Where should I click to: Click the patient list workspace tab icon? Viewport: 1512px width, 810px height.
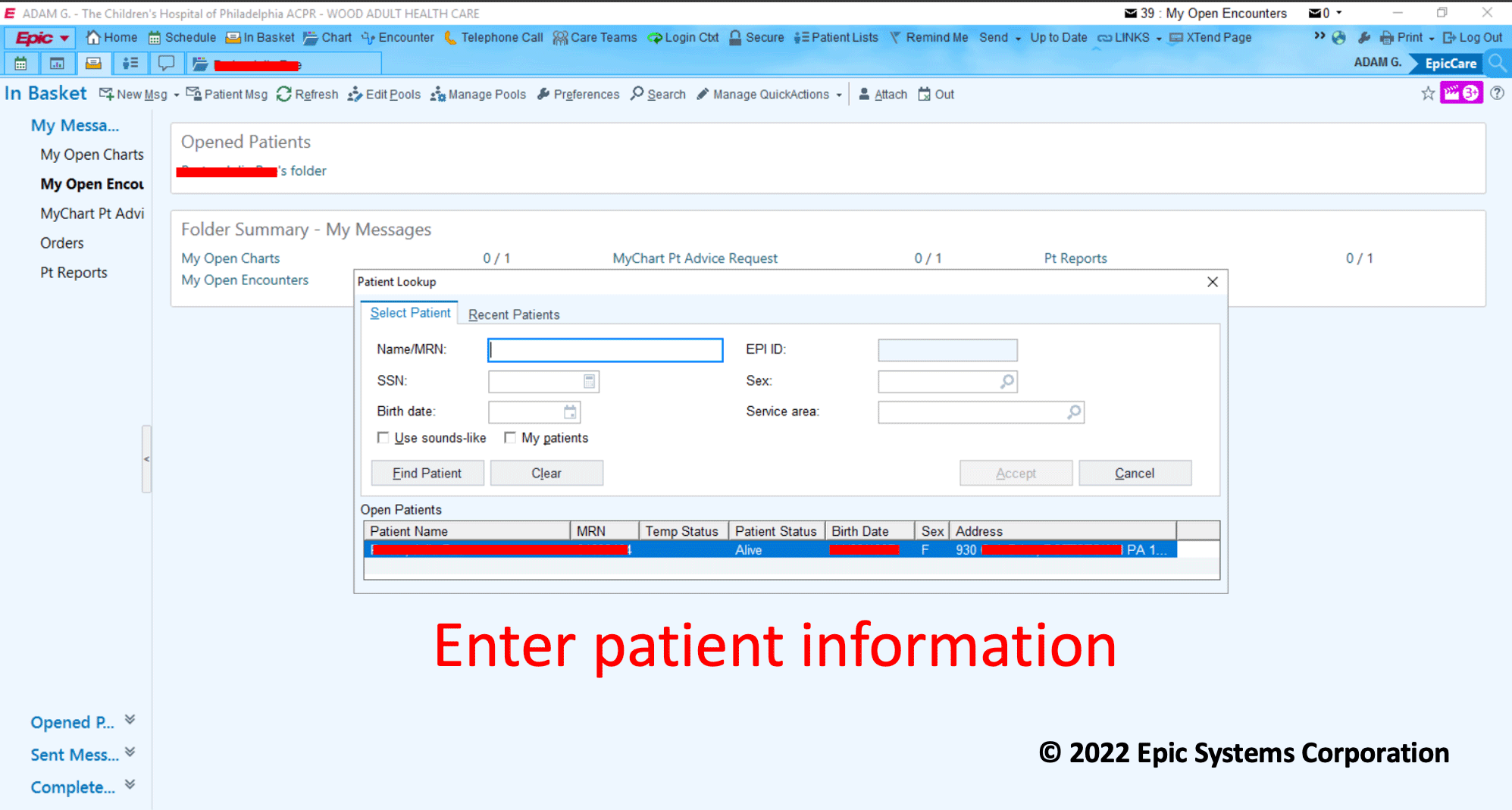tap(130, 64)
